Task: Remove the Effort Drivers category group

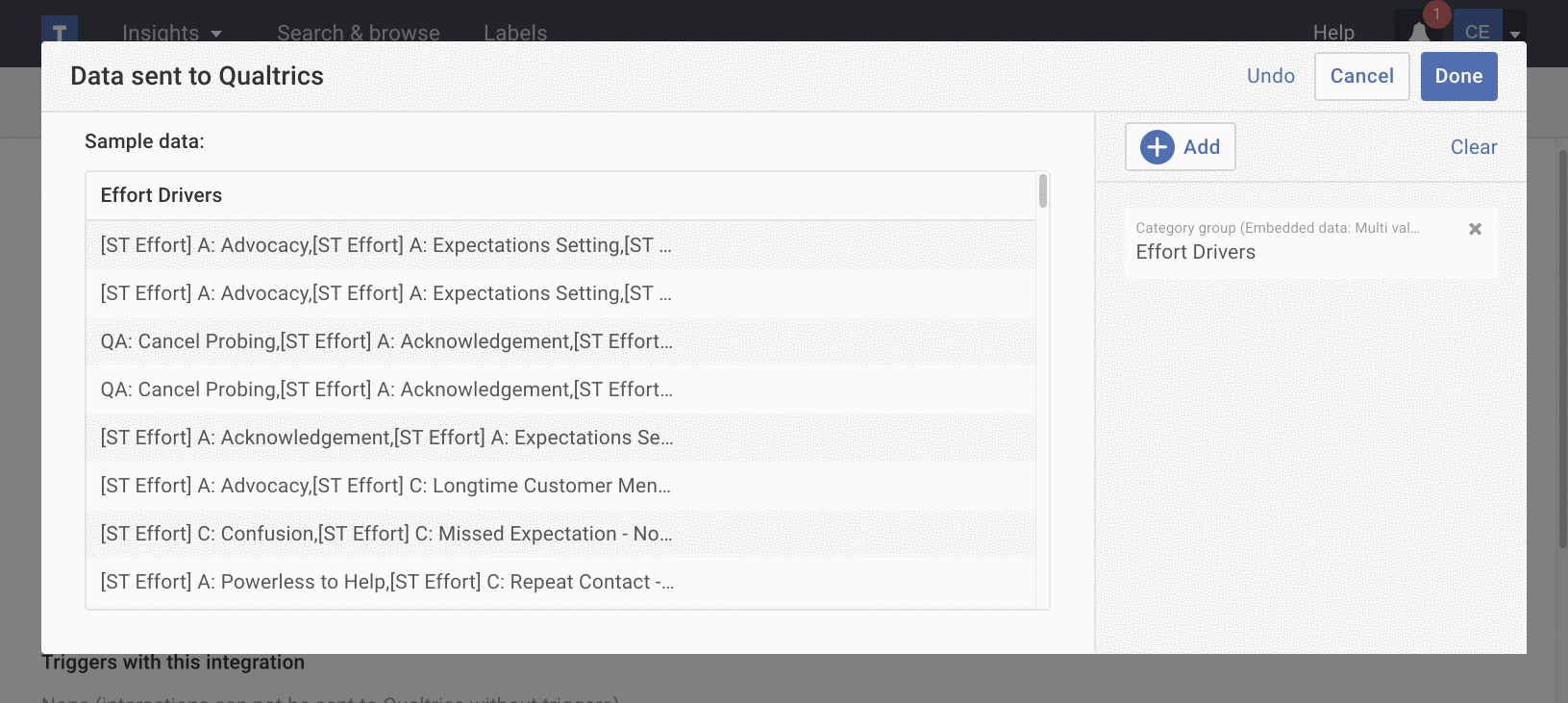Action: 1475,229
